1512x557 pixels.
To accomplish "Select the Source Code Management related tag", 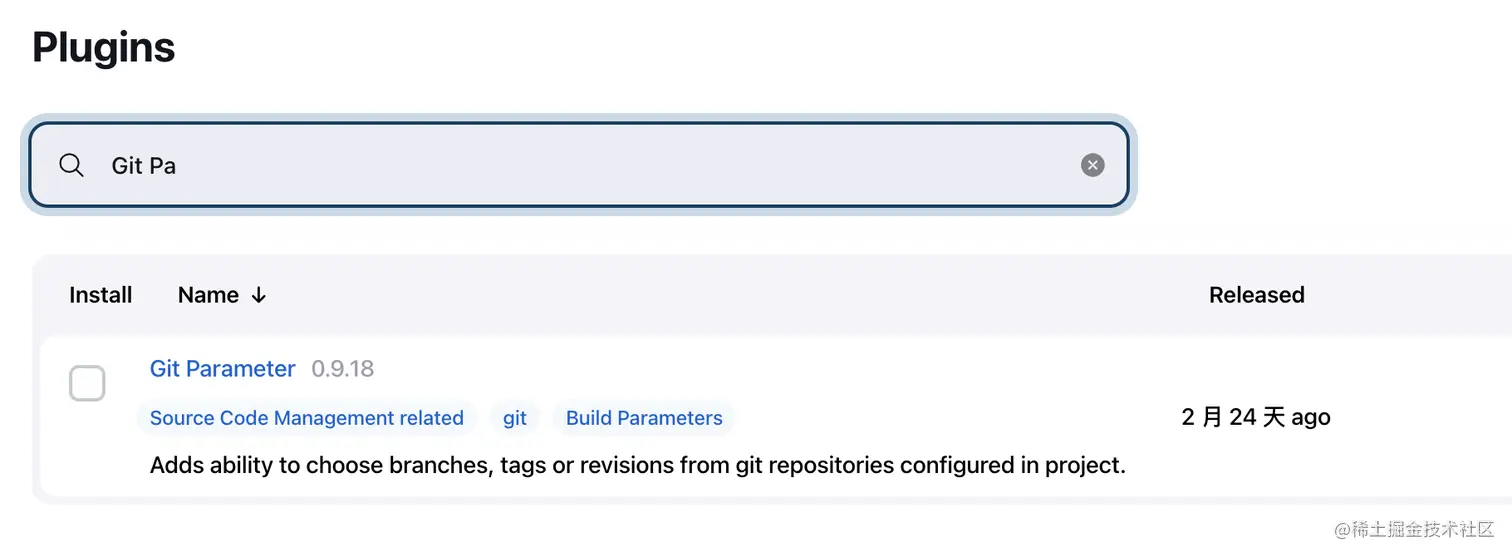I will click(306, 418).
